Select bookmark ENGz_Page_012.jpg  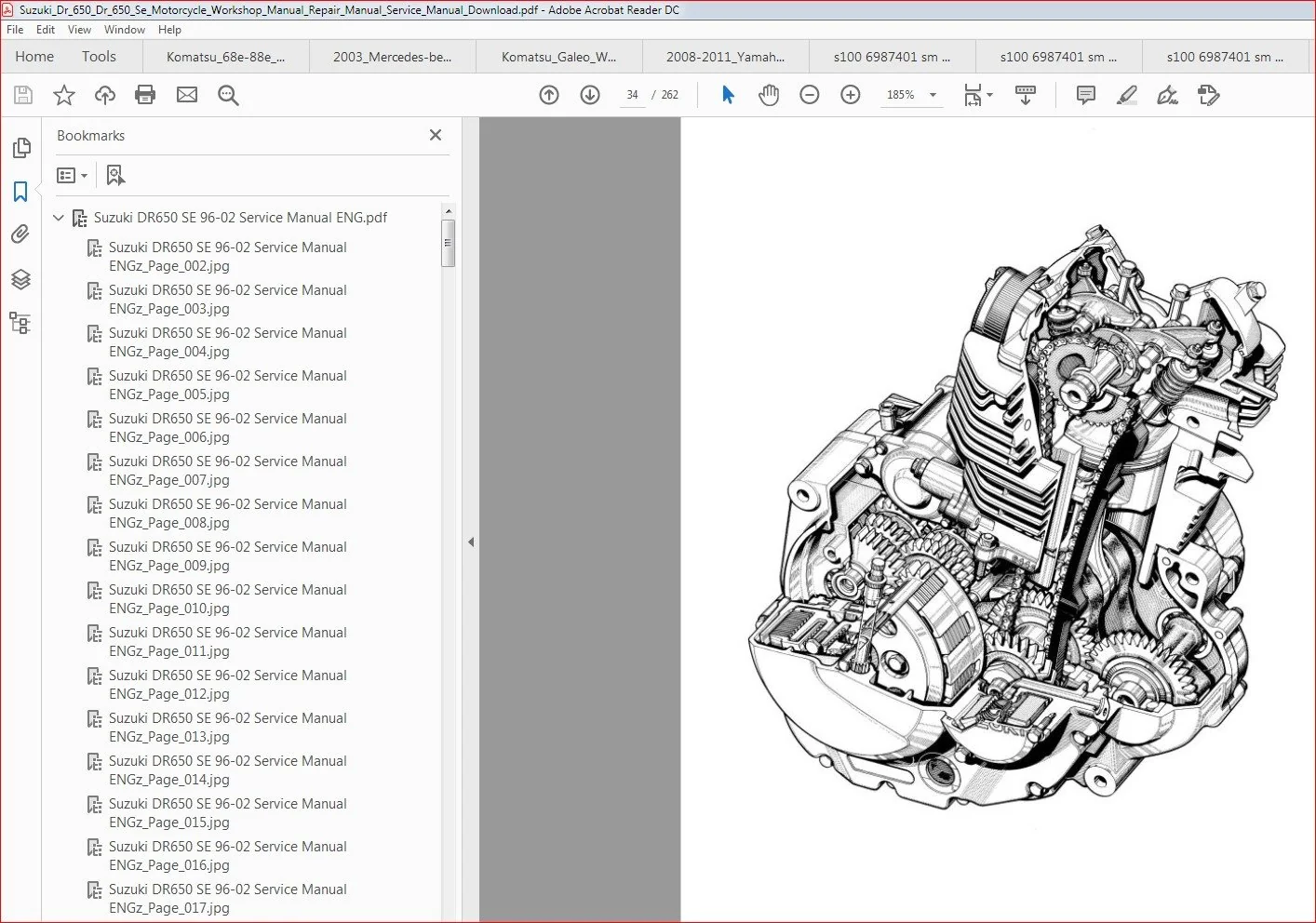[227, 685]
